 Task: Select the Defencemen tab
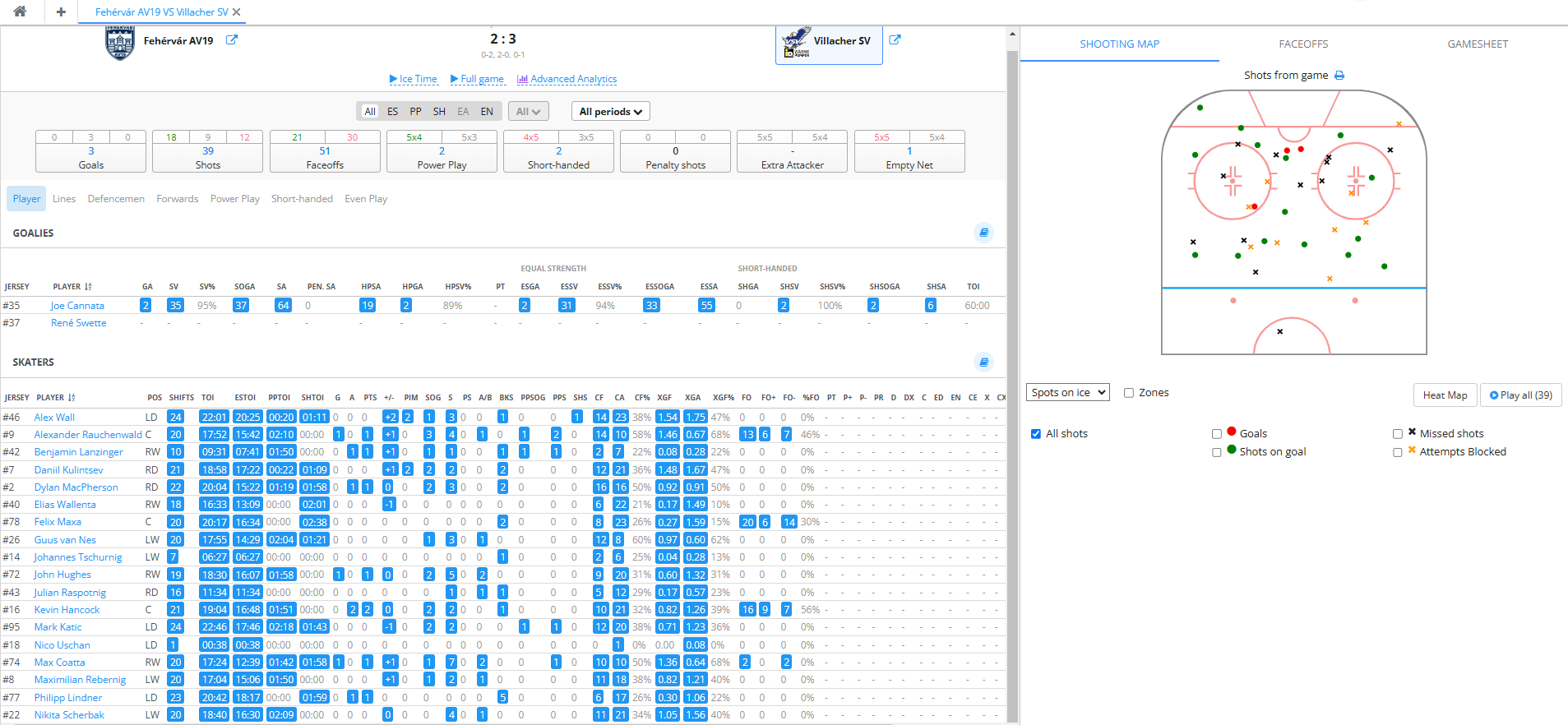(x=116, y=199)
